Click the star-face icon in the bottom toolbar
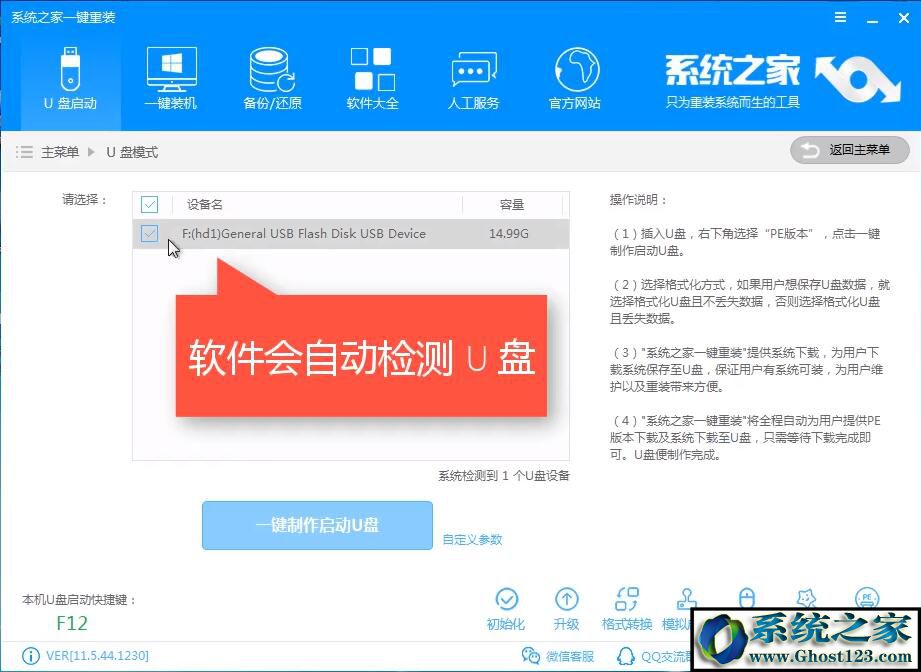 [x=806, y=598]
